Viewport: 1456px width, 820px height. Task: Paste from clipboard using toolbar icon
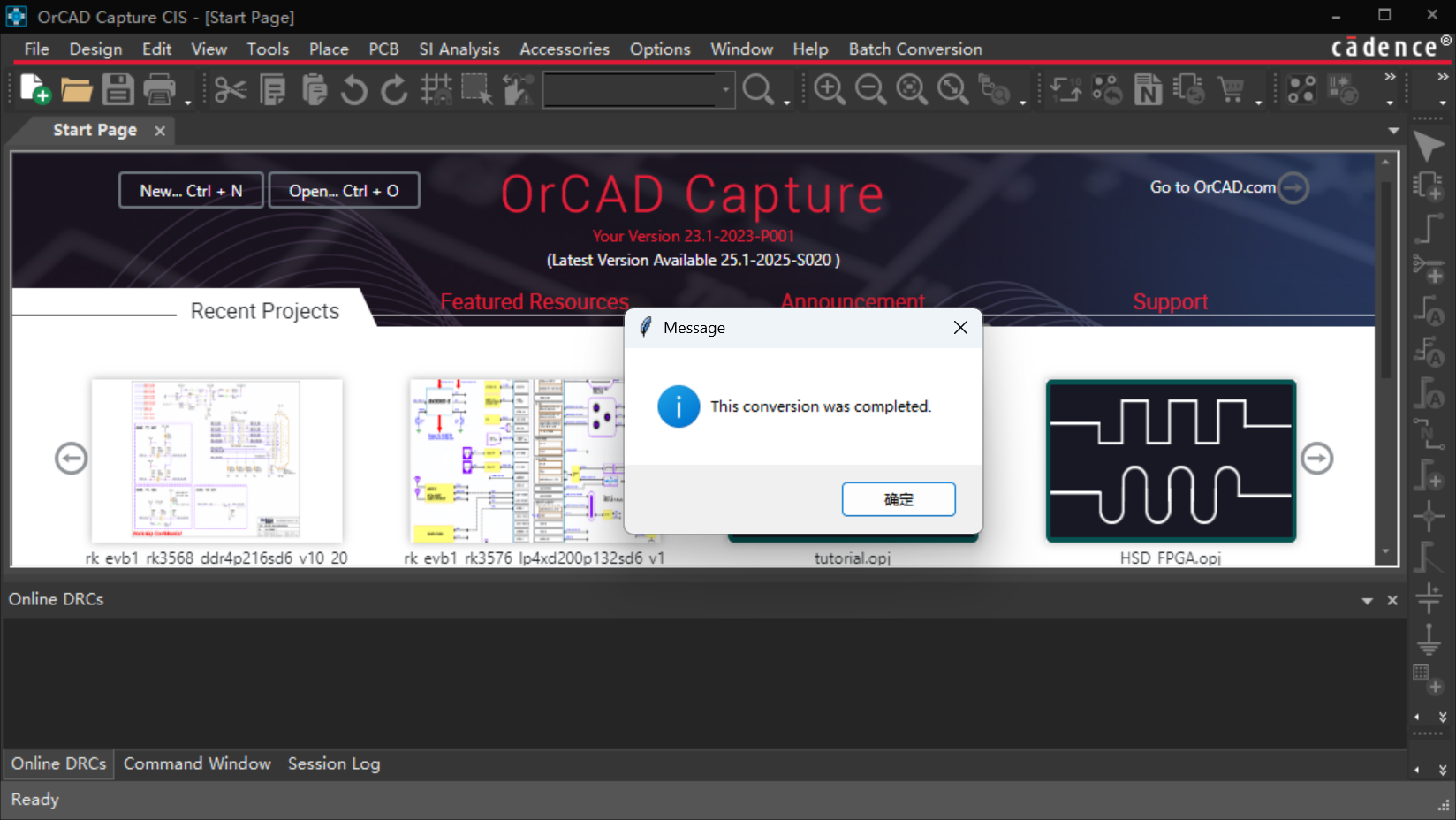tap(314, 89)
